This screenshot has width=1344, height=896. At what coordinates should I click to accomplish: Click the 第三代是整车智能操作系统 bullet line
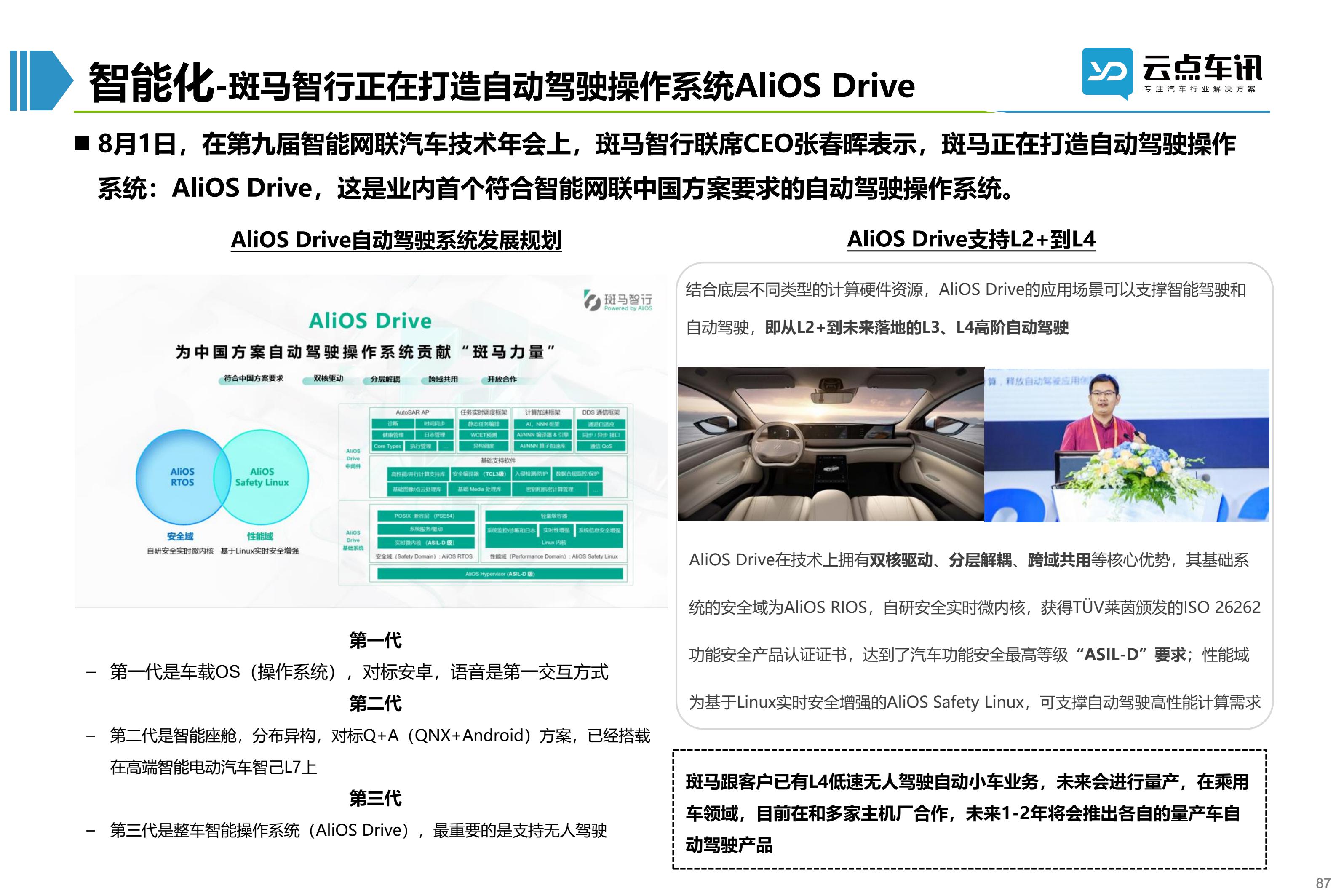(x=358, y=830)
